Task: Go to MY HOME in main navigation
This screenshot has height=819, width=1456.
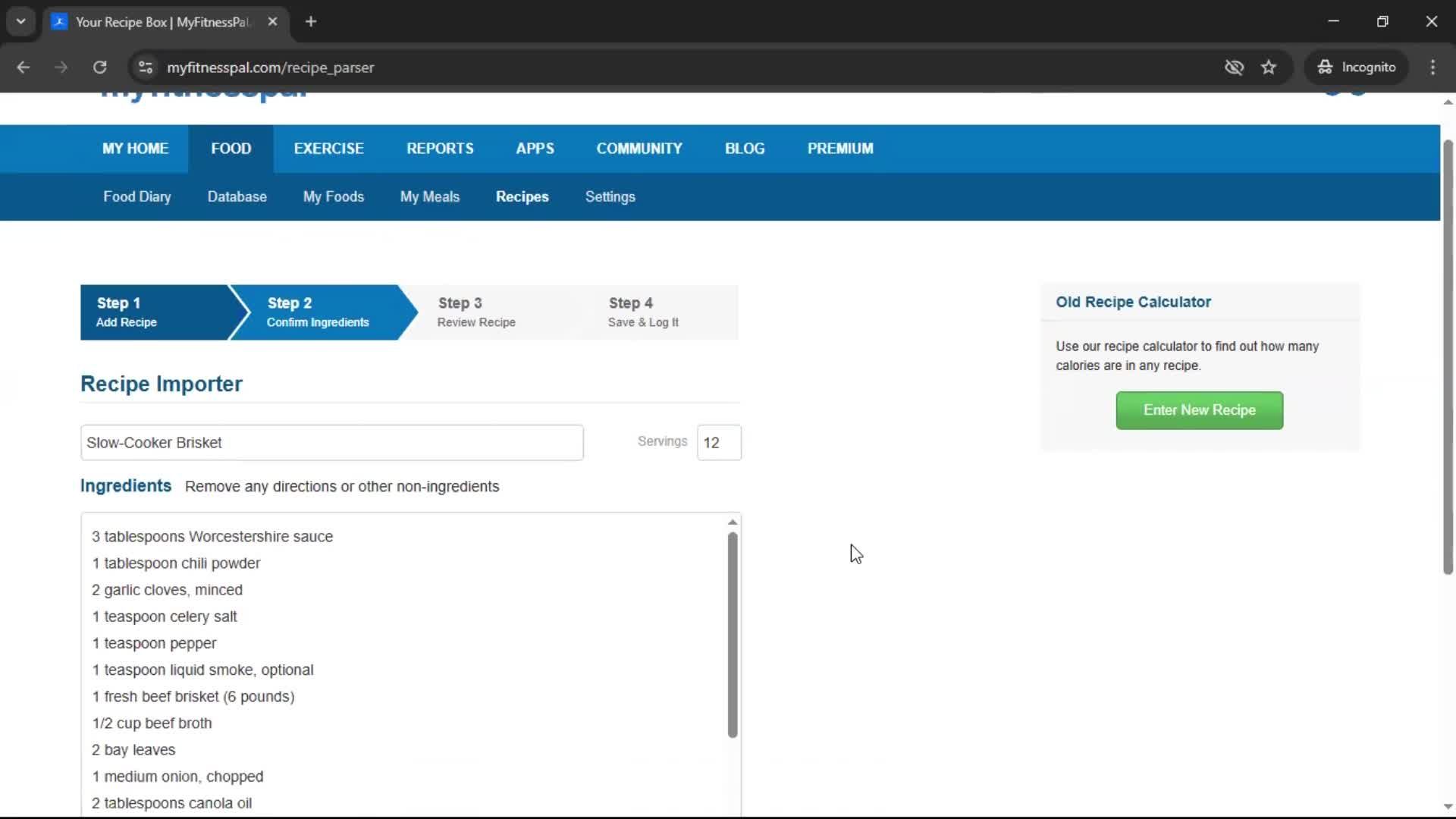Action: 136,149
